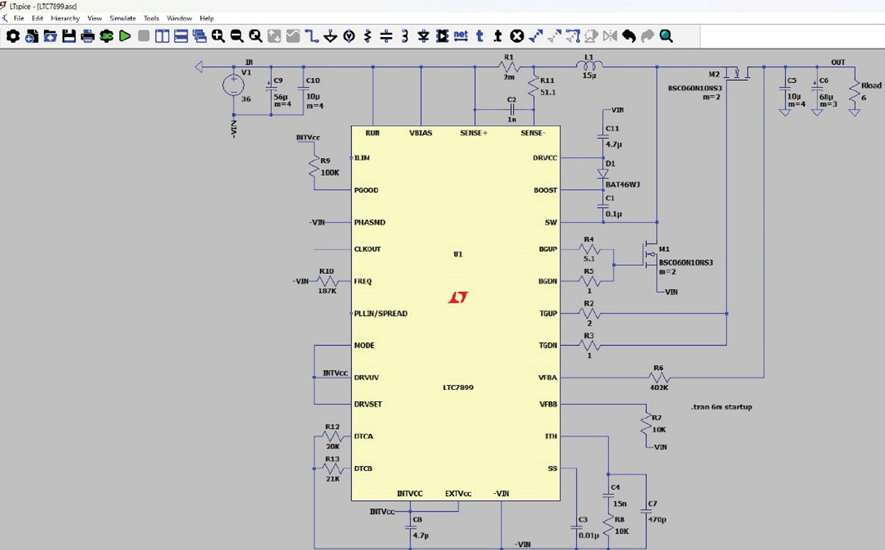Open the settings gear icon

coord(13,36)
